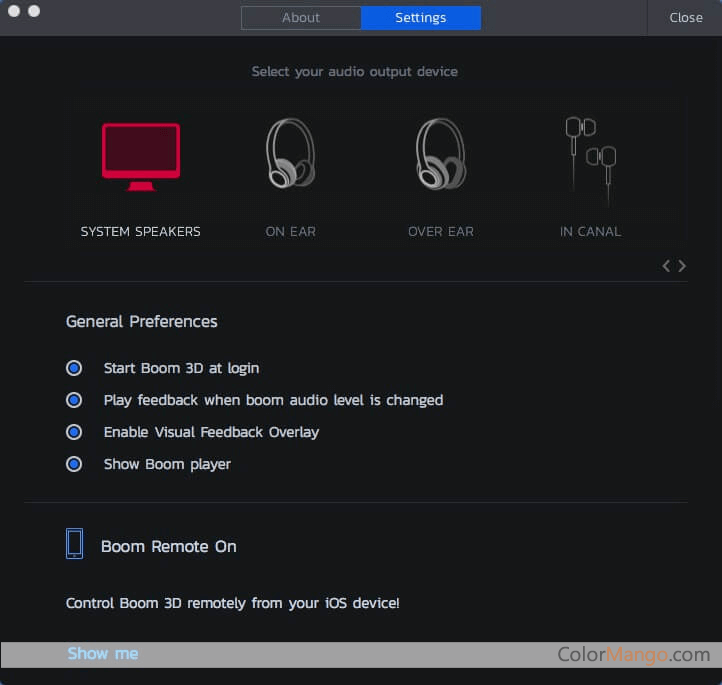Open the Settings tab
Viewport: 722px width, 685px height.
pyautogui.click(x=421, y=18)
